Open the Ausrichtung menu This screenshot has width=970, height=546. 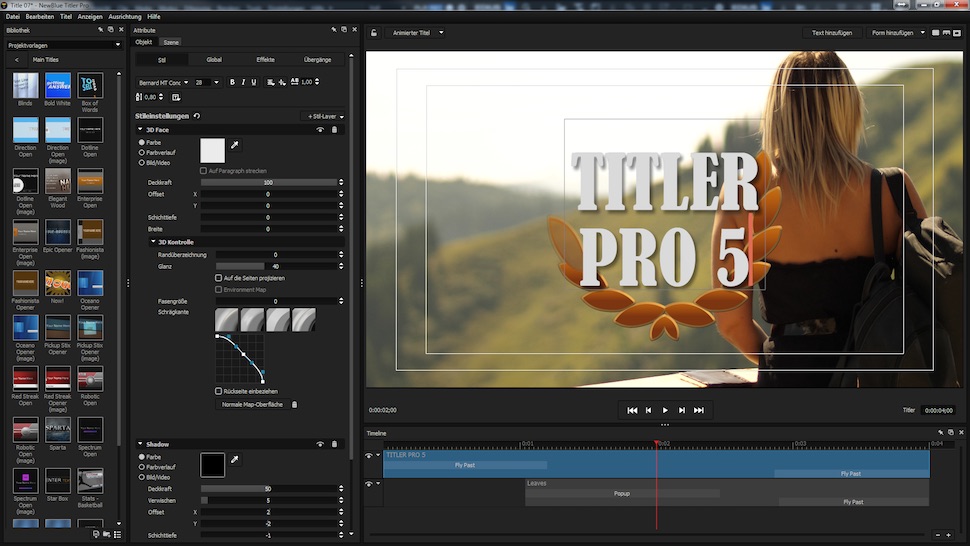click(124, 17)
